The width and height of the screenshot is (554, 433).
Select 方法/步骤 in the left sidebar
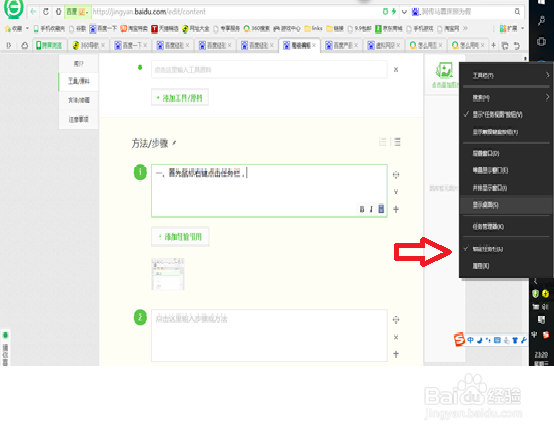pyautogui.click(x=78, y=100)
